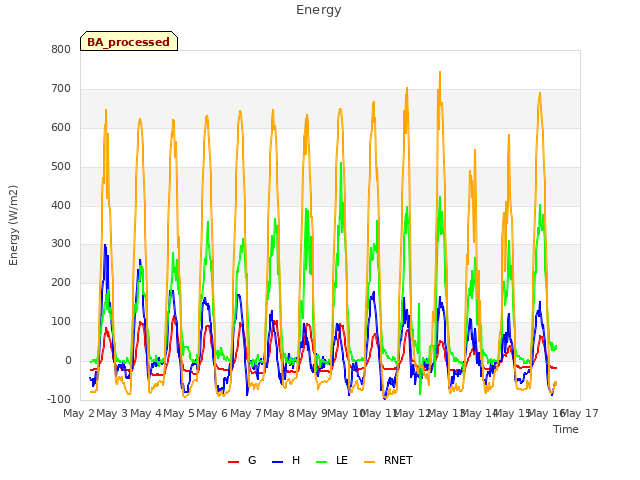
Task: Click the BA_processed annotation label
Action: pos(129,41)
